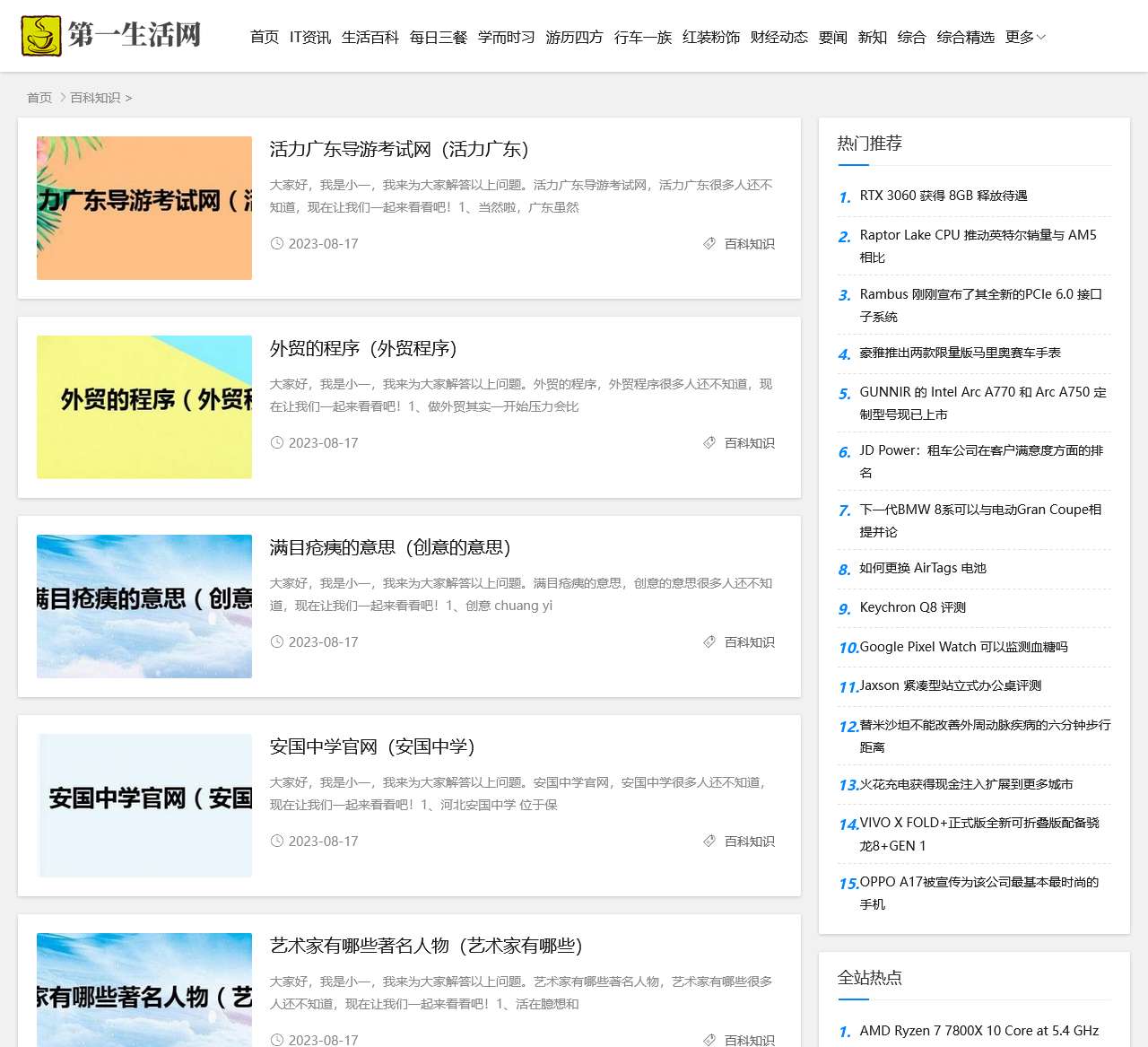Click the tag icon on 满目疮痍的意思 article
Image resolution: width=1148 pixels, height=1047 pixels.
709,641
